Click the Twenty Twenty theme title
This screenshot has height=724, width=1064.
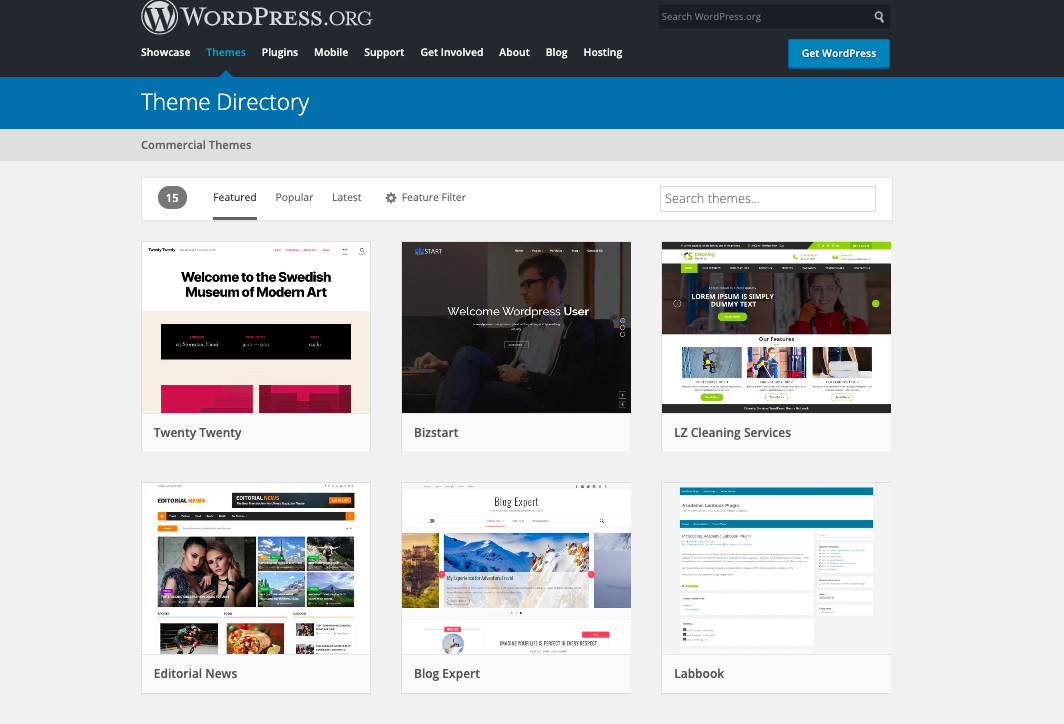(197, 433)
